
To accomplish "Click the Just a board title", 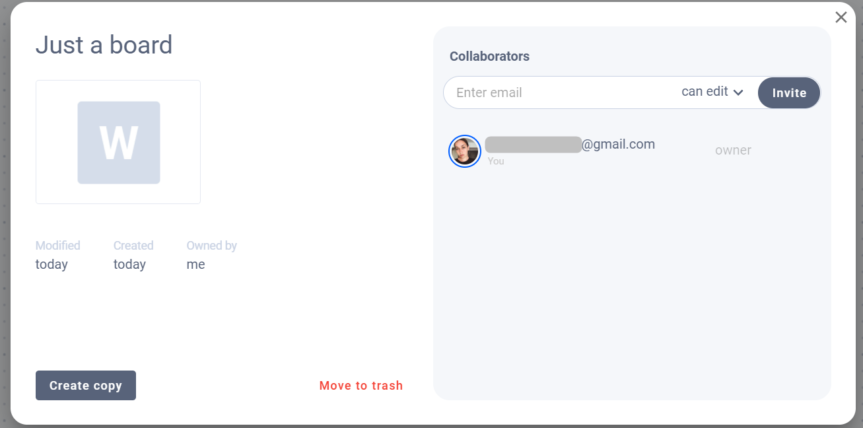I will tap(104, 45).
